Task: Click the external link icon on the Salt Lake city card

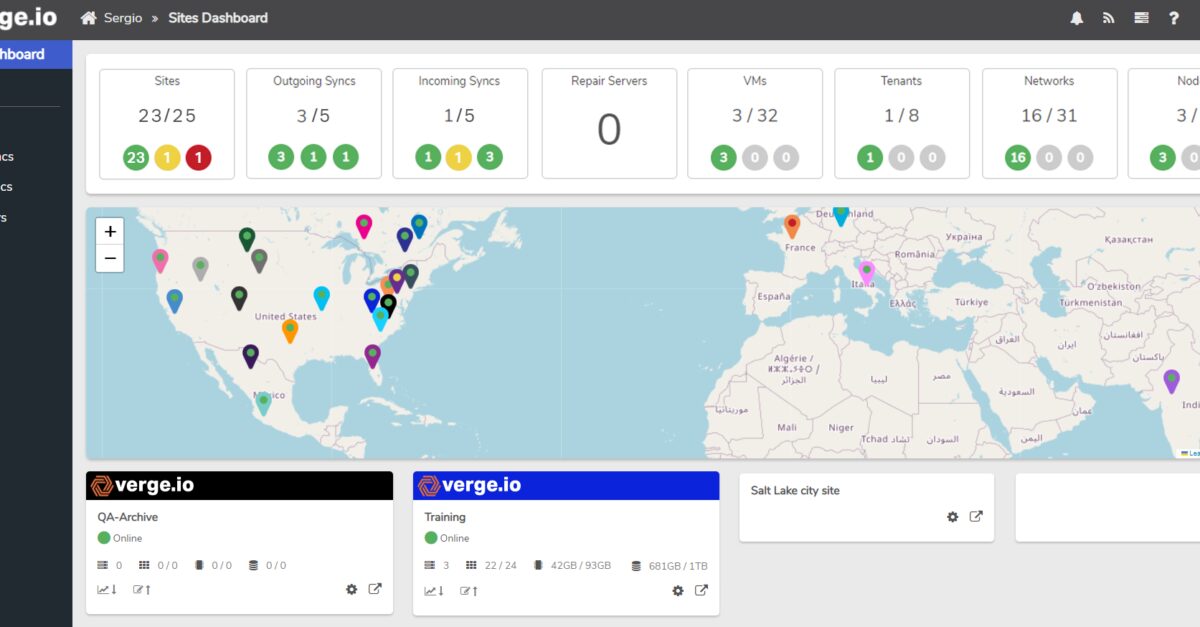Action: (976, 516)
